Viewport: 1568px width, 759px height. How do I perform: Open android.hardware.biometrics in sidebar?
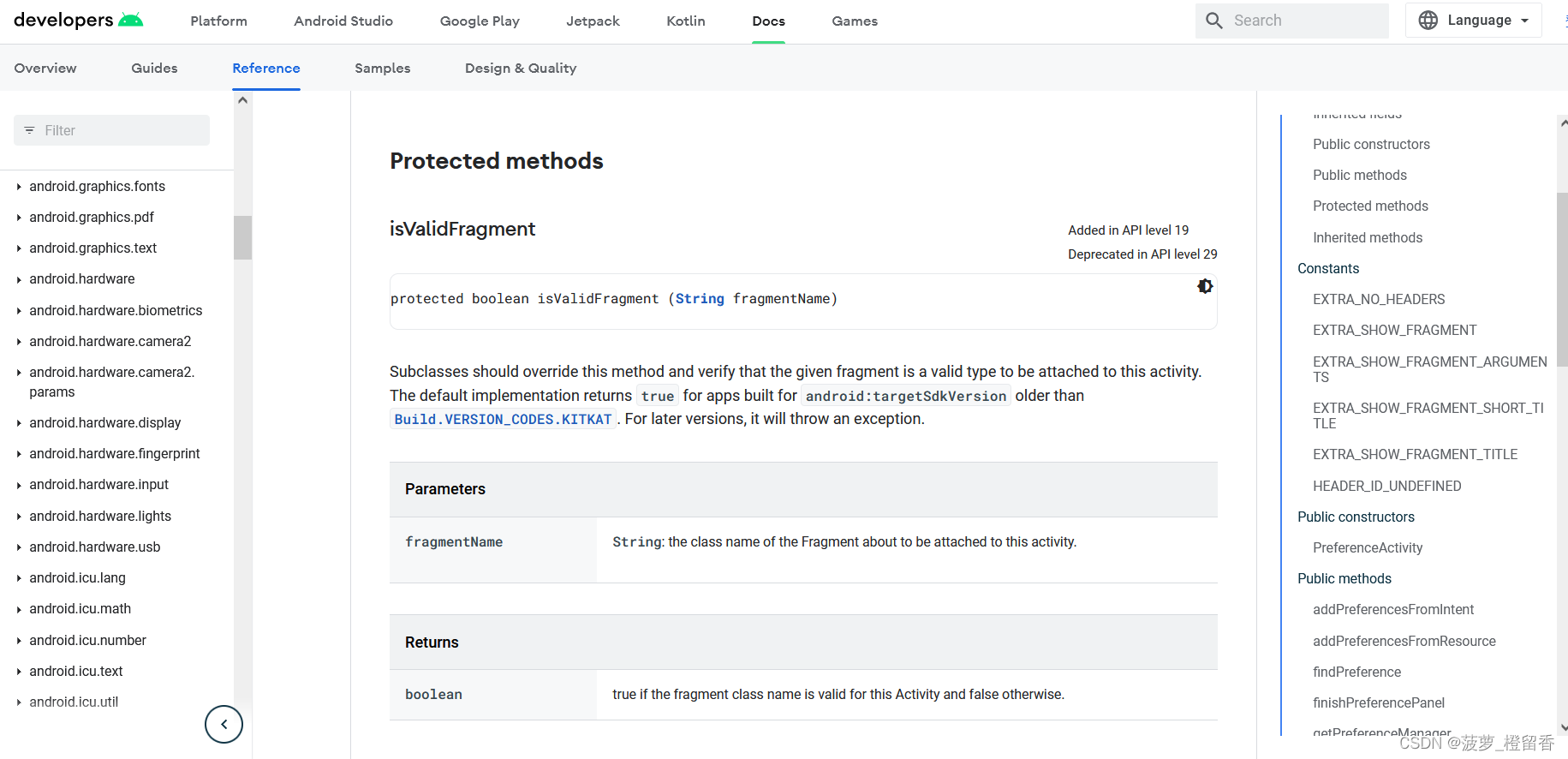[116, 310]
